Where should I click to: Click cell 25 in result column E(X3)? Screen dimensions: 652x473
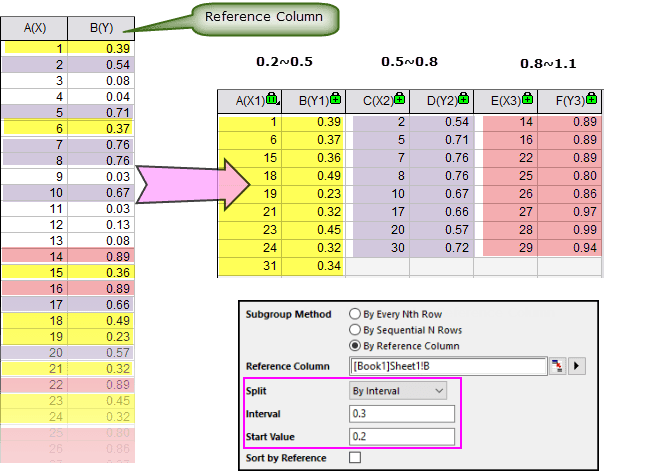coord(506,176)
